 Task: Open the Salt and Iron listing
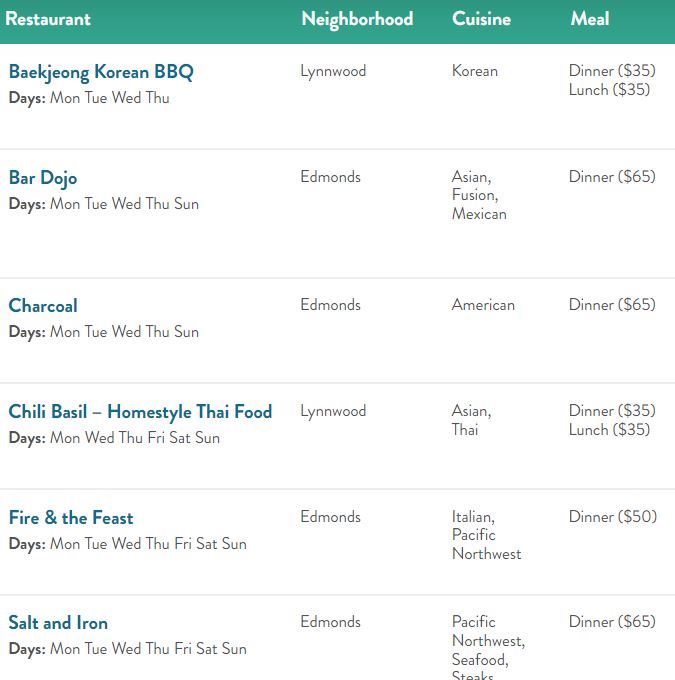pos(58,623)
